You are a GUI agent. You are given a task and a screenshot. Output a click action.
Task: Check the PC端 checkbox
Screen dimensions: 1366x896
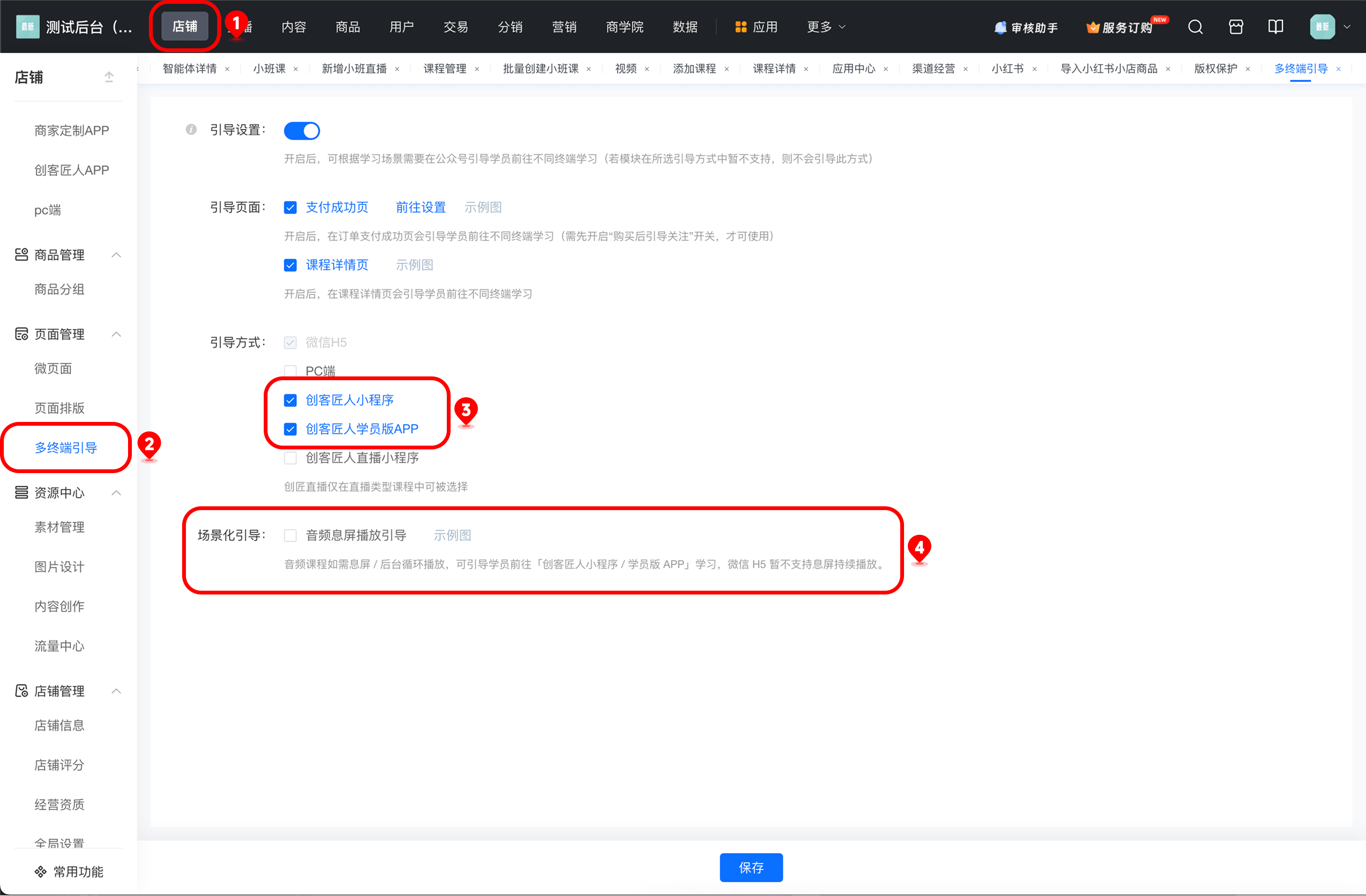(290, 371)
